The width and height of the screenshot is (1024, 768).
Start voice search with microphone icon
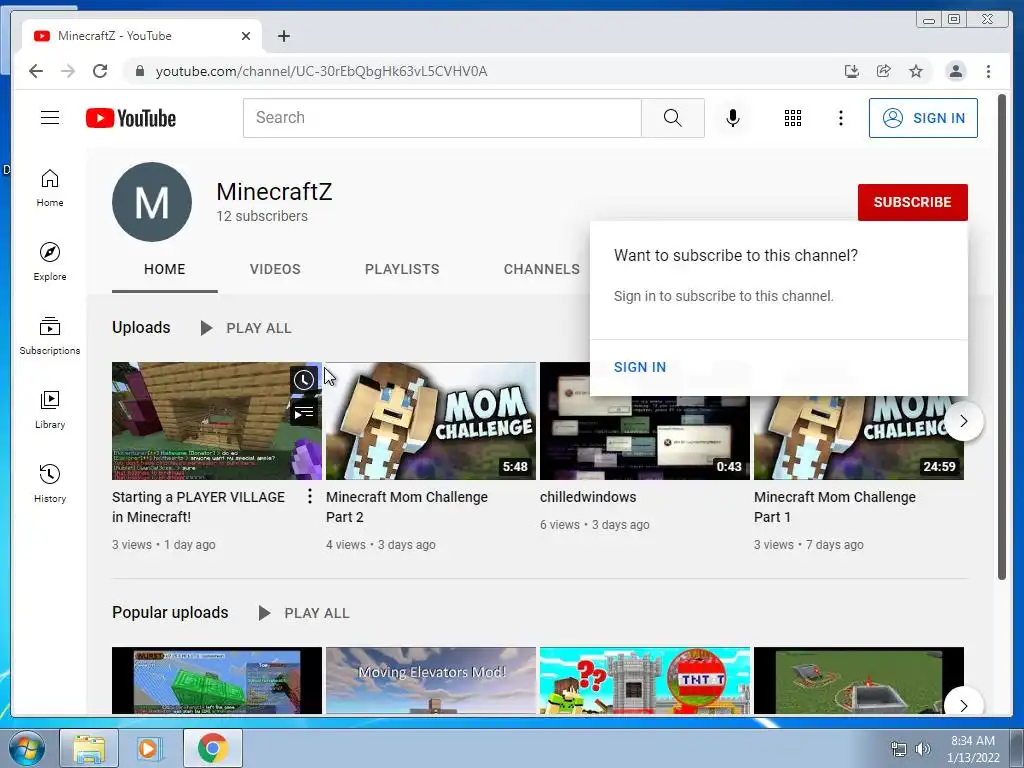click(x=733, y=118)
